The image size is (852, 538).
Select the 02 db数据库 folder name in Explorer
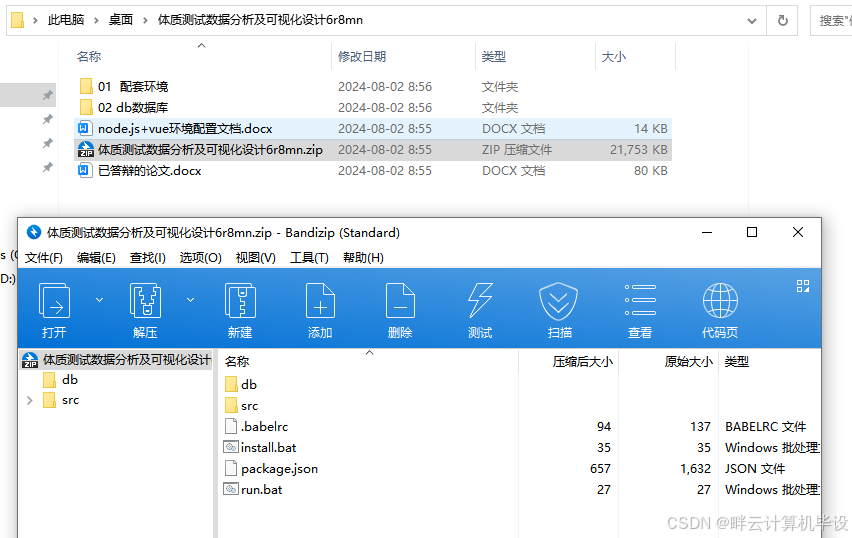[x=133, y=108]
